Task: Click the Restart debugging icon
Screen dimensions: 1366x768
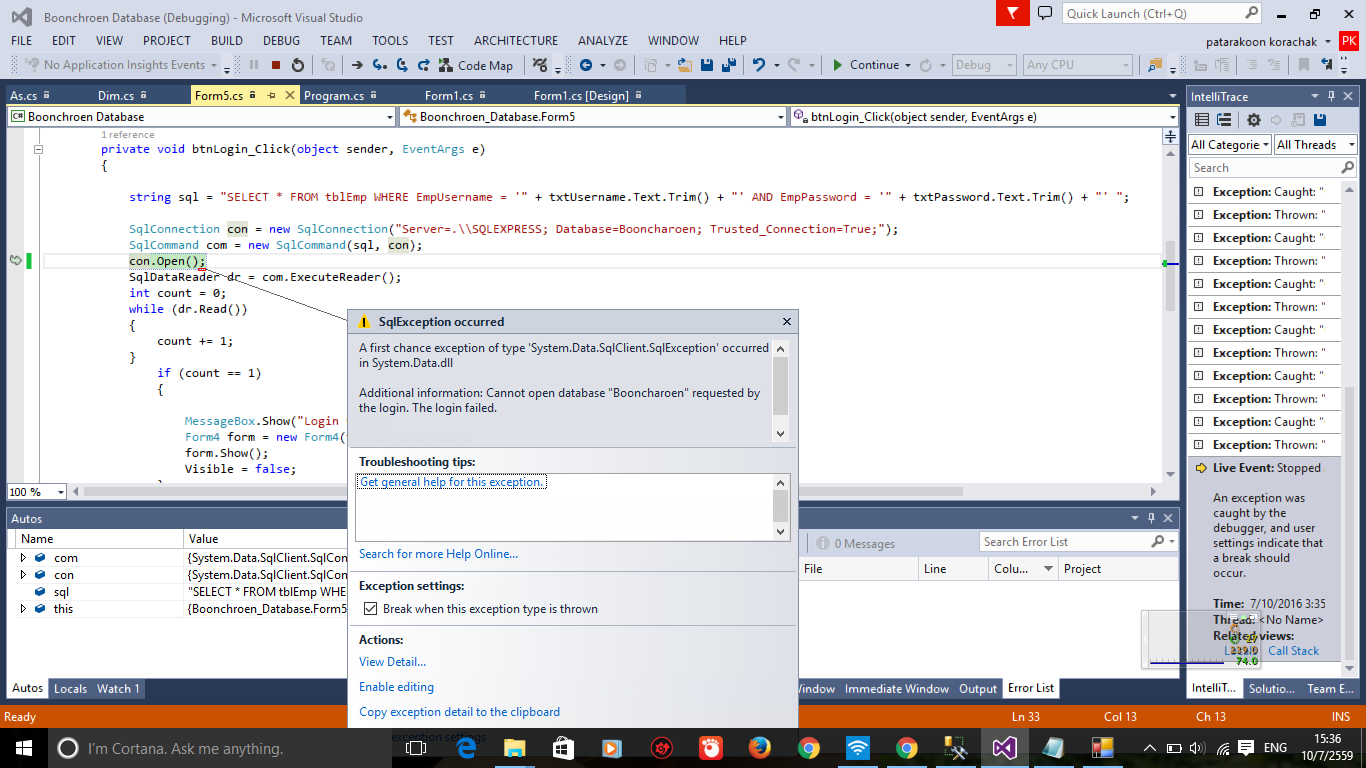Action: point(298,65)
